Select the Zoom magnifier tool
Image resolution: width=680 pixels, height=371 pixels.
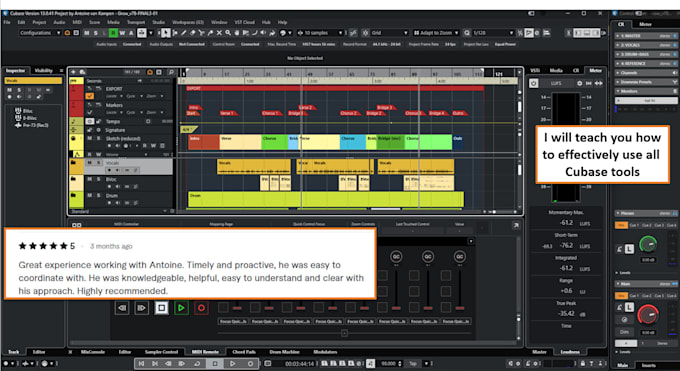[x=228, y=33]
